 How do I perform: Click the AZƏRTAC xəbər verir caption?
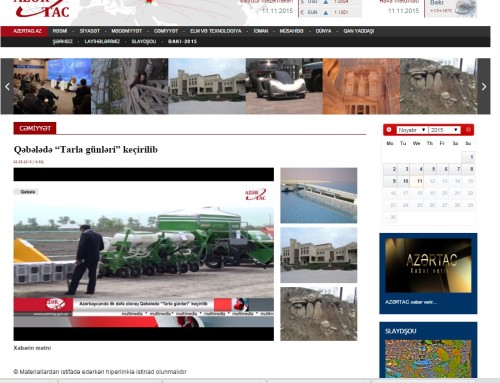[x=411, y=302]
